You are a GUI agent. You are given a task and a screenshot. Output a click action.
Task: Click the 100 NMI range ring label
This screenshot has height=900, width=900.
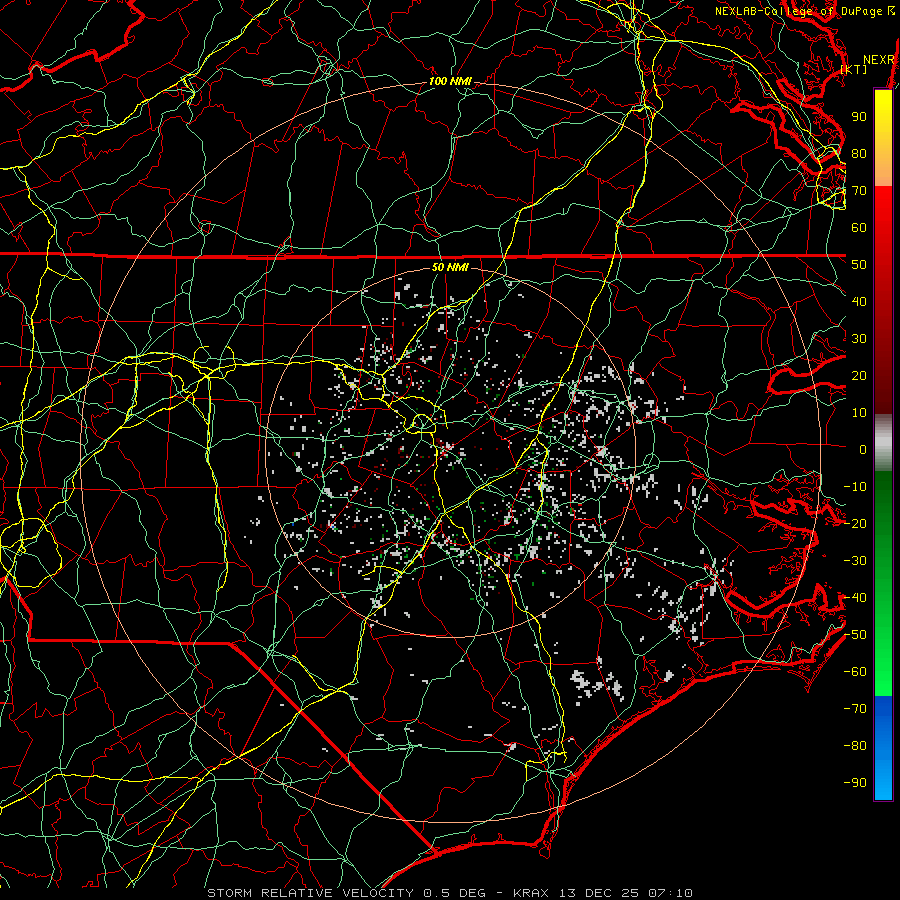point(450,82)
